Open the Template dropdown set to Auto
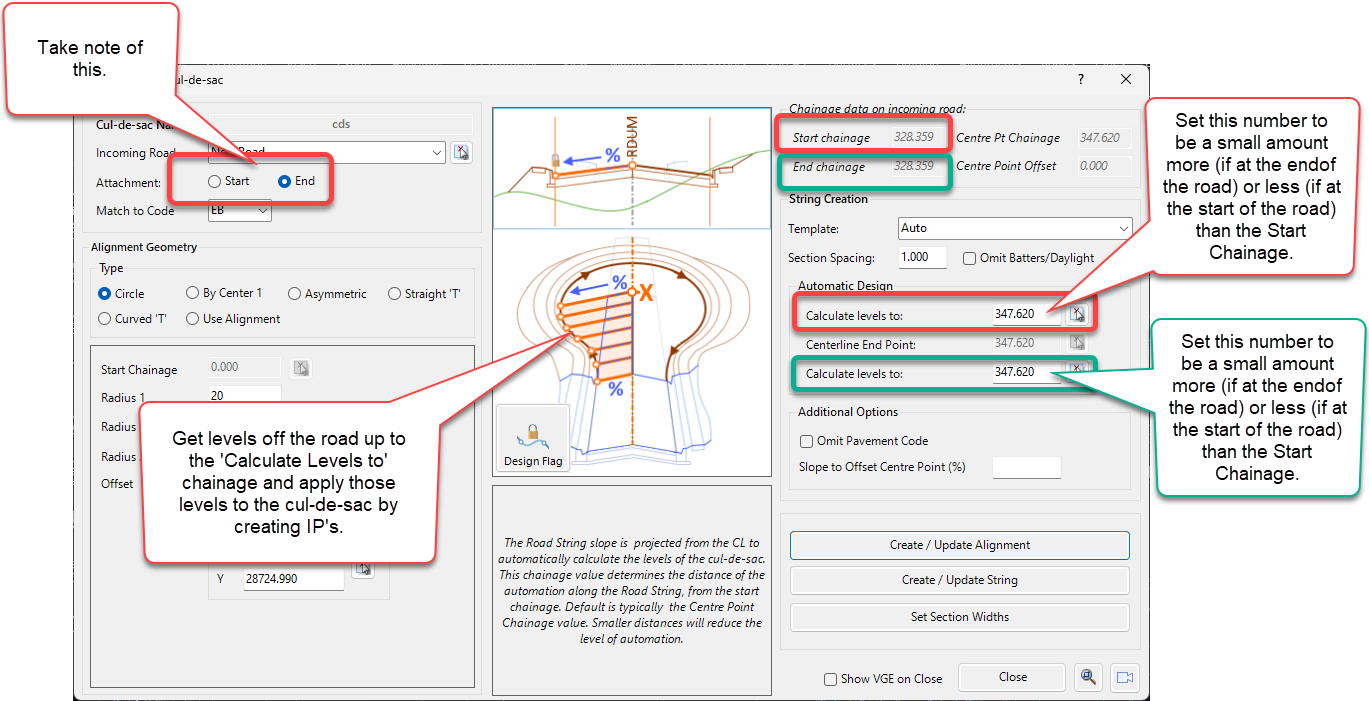The height and width of the screenshot is (701, 1369). click(1014, 228)
